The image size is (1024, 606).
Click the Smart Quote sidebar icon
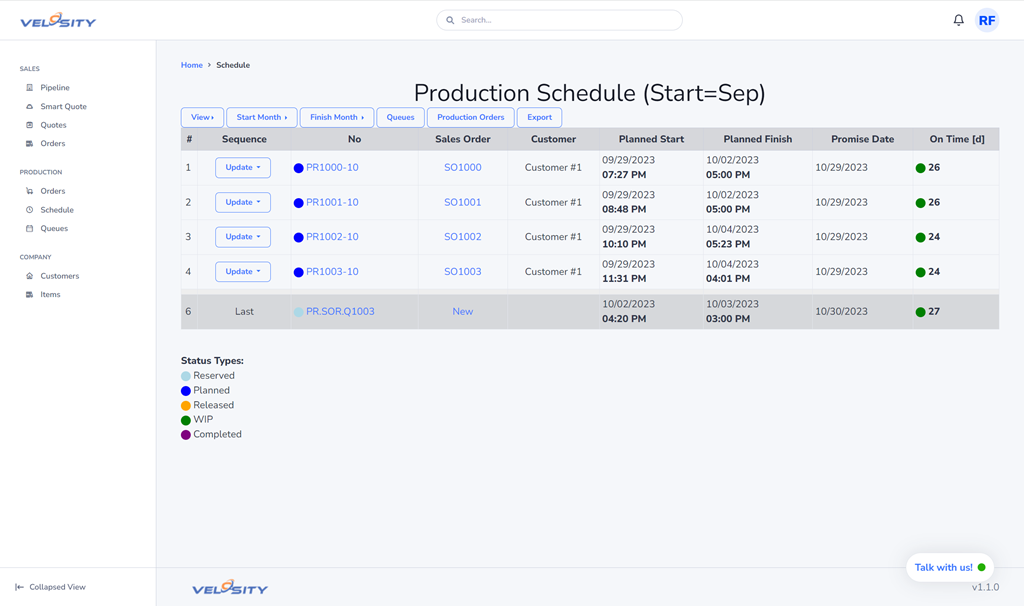[x=29, y=107]
